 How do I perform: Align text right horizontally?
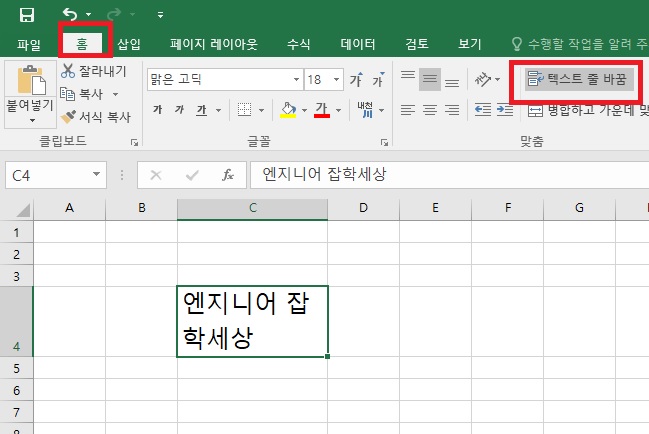pyautogui.click(x=452, y=110)
